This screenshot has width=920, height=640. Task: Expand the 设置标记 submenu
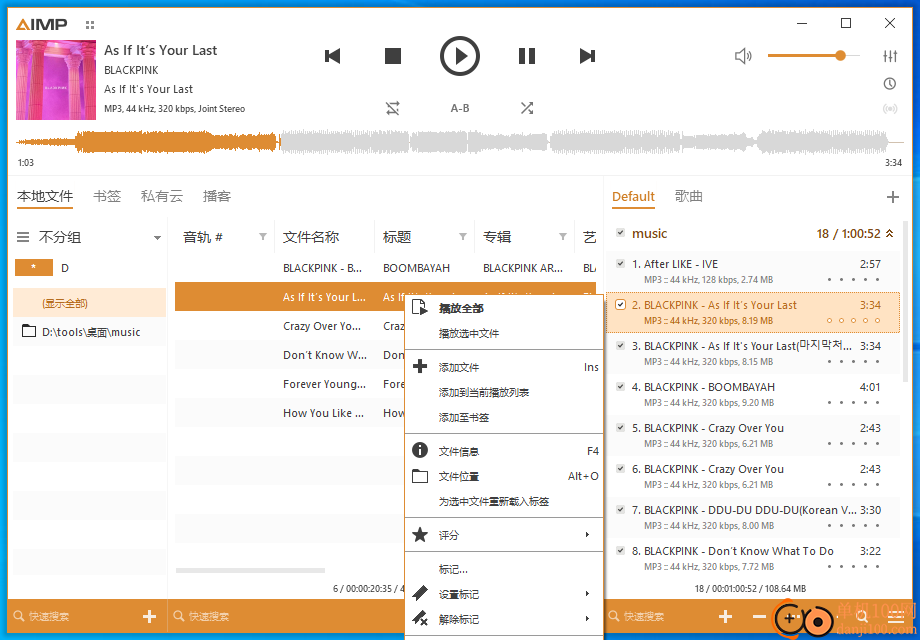click(504, 594)
